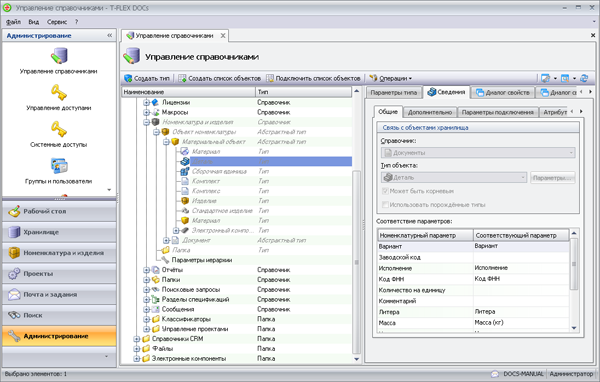Viewport: 600px width, 382px height.
Task: Click the refresh icon in the toolbar
Action: click(584, 78)
